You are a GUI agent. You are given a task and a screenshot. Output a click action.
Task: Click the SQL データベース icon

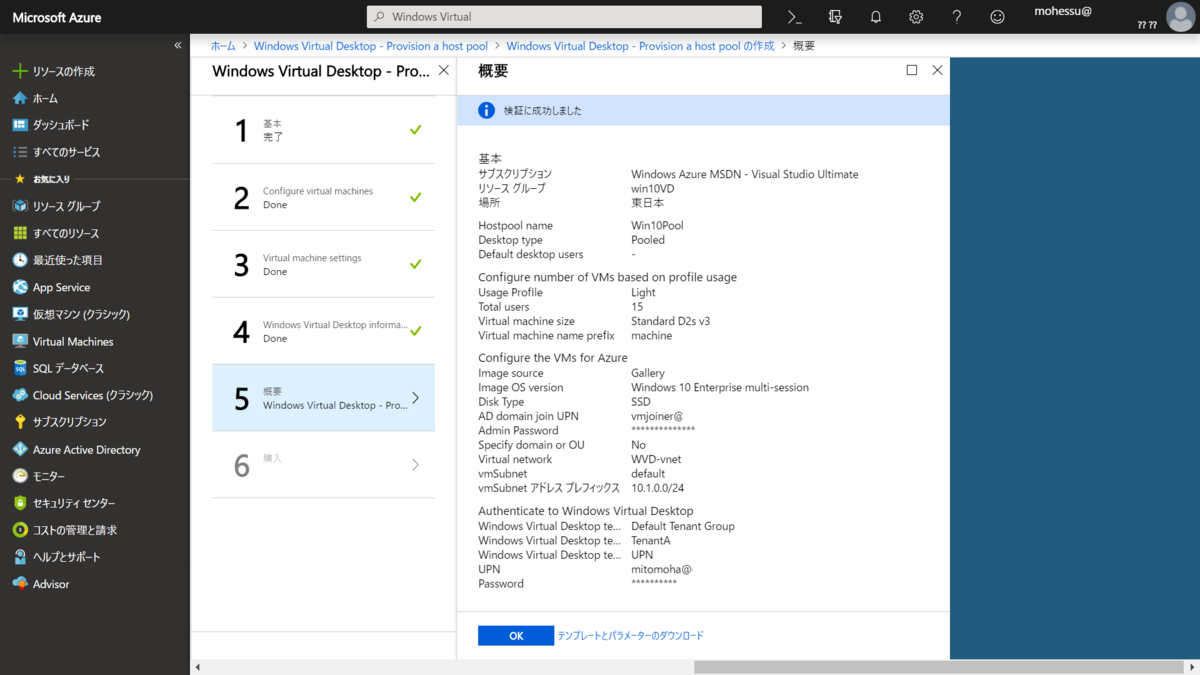[x=19, y=368]
